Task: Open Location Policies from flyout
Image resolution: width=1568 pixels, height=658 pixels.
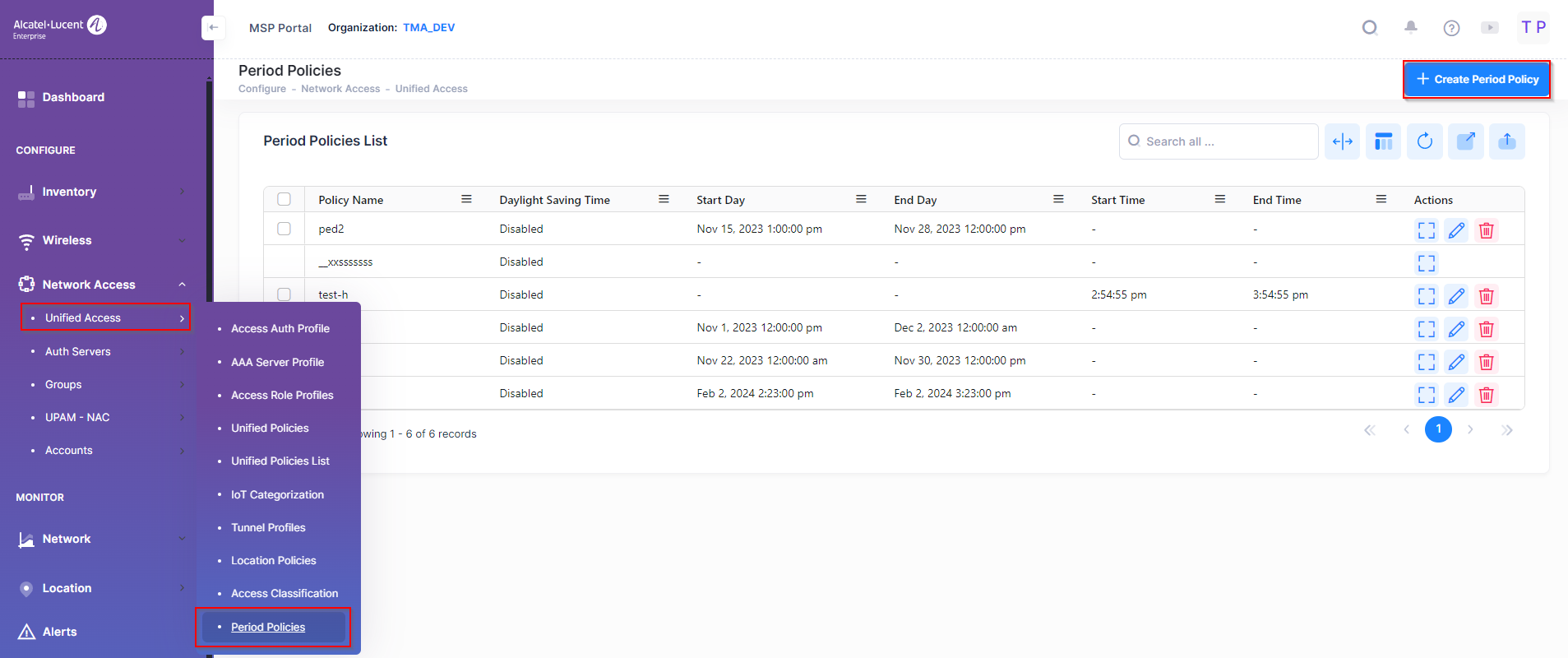Action: coord(274,560)
